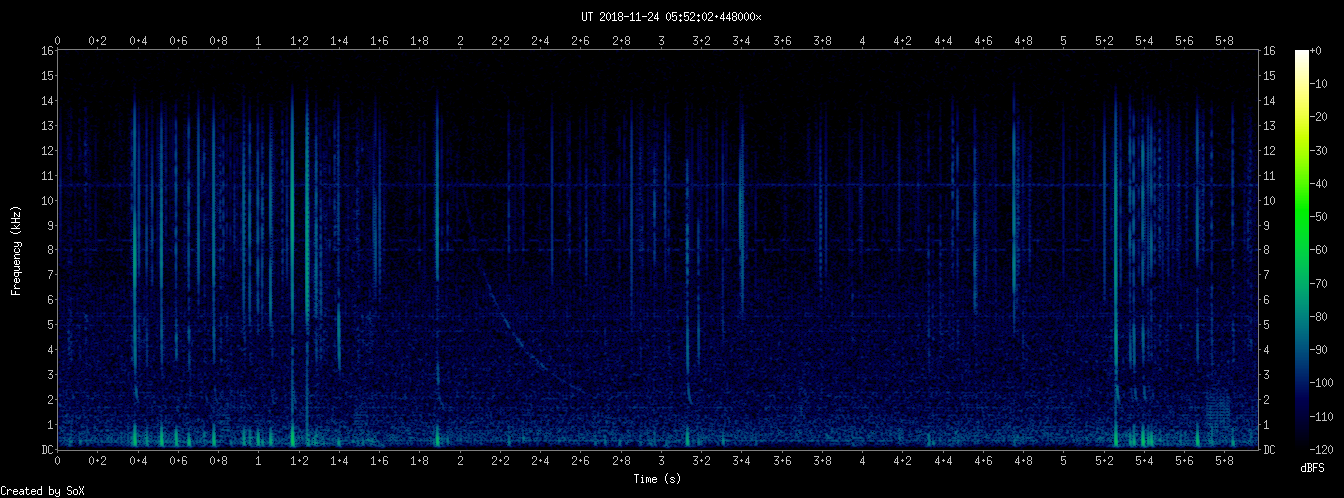The height and width of the screenshot is (498, 1344).
Task: Click the "2.4" tick on the bottom time axis
Action: pyautogui.click(x=540, y=462)
